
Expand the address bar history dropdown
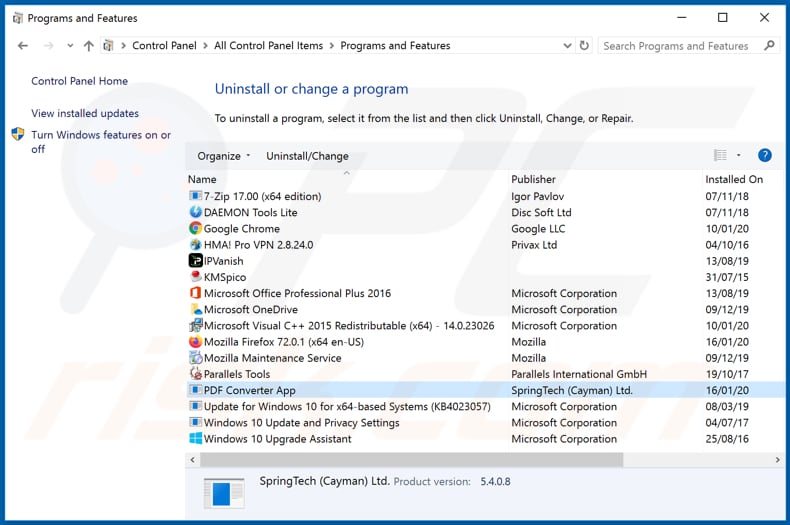click(x=567, y=46)
